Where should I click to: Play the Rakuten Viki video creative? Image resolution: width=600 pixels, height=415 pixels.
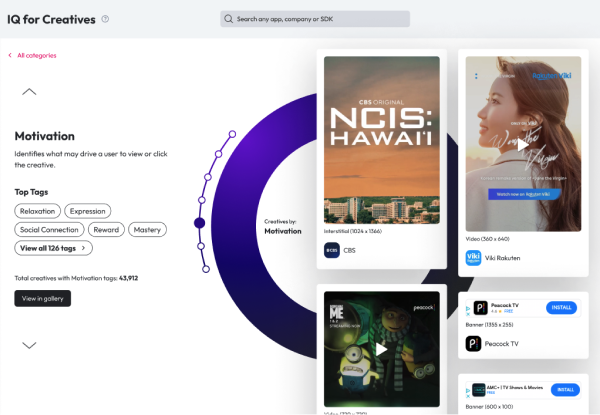(x=523, y=145)
